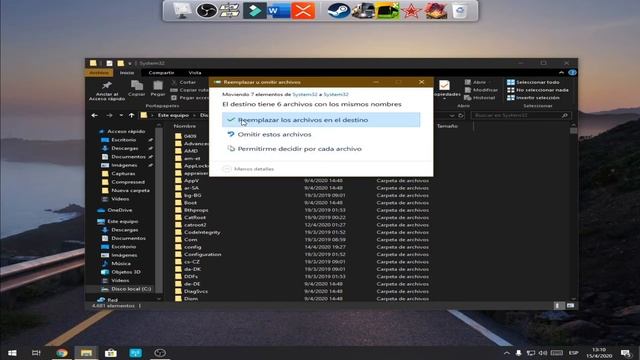Switch to large icons view layout
The height and width of the screenshot is (360, 640).
(x=570, y=305)
